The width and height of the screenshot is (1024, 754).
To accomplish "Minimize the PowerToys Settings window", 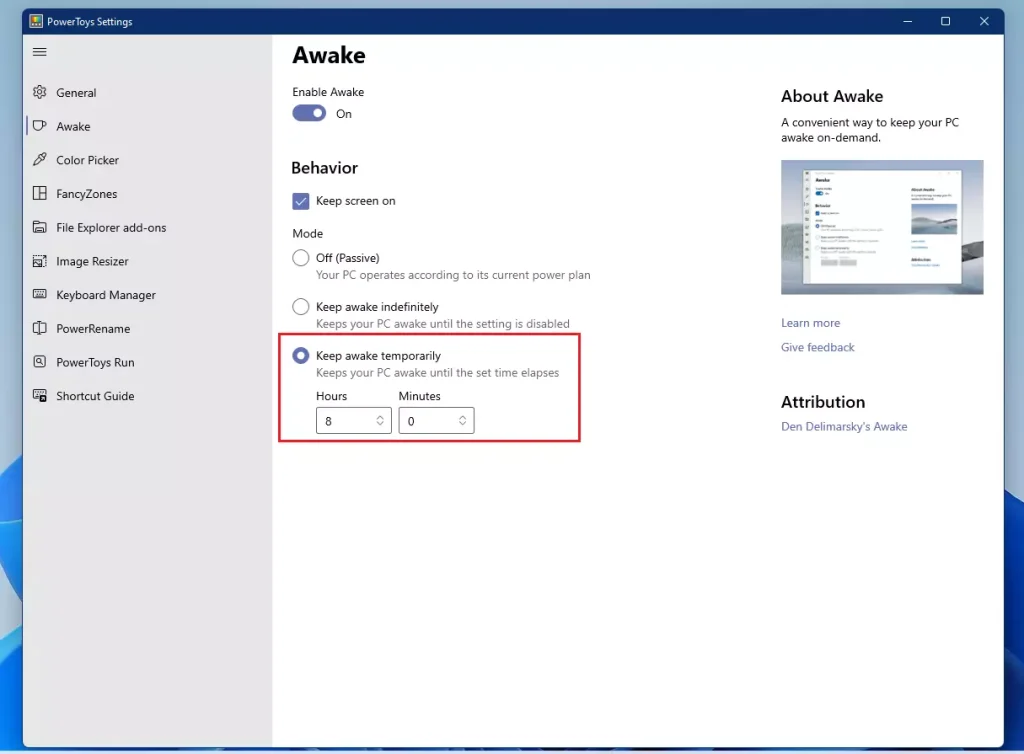I will (x=908, y=22).
